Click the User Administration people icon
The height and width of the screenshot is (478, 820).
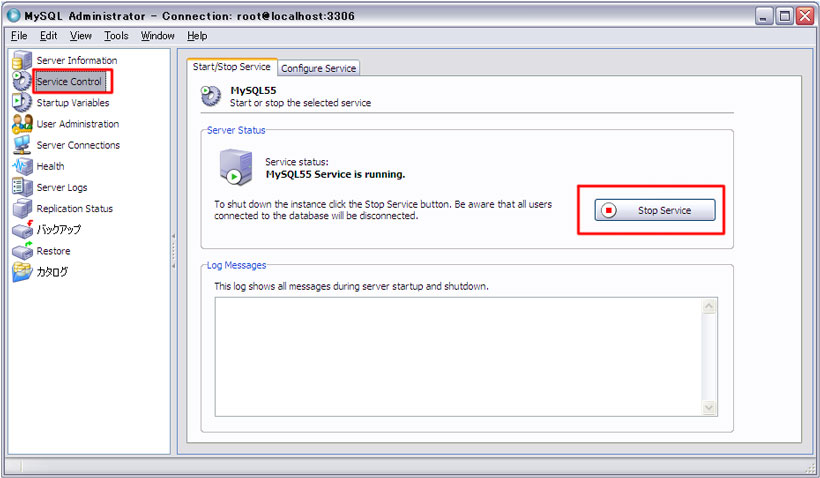tap(22, 123)
